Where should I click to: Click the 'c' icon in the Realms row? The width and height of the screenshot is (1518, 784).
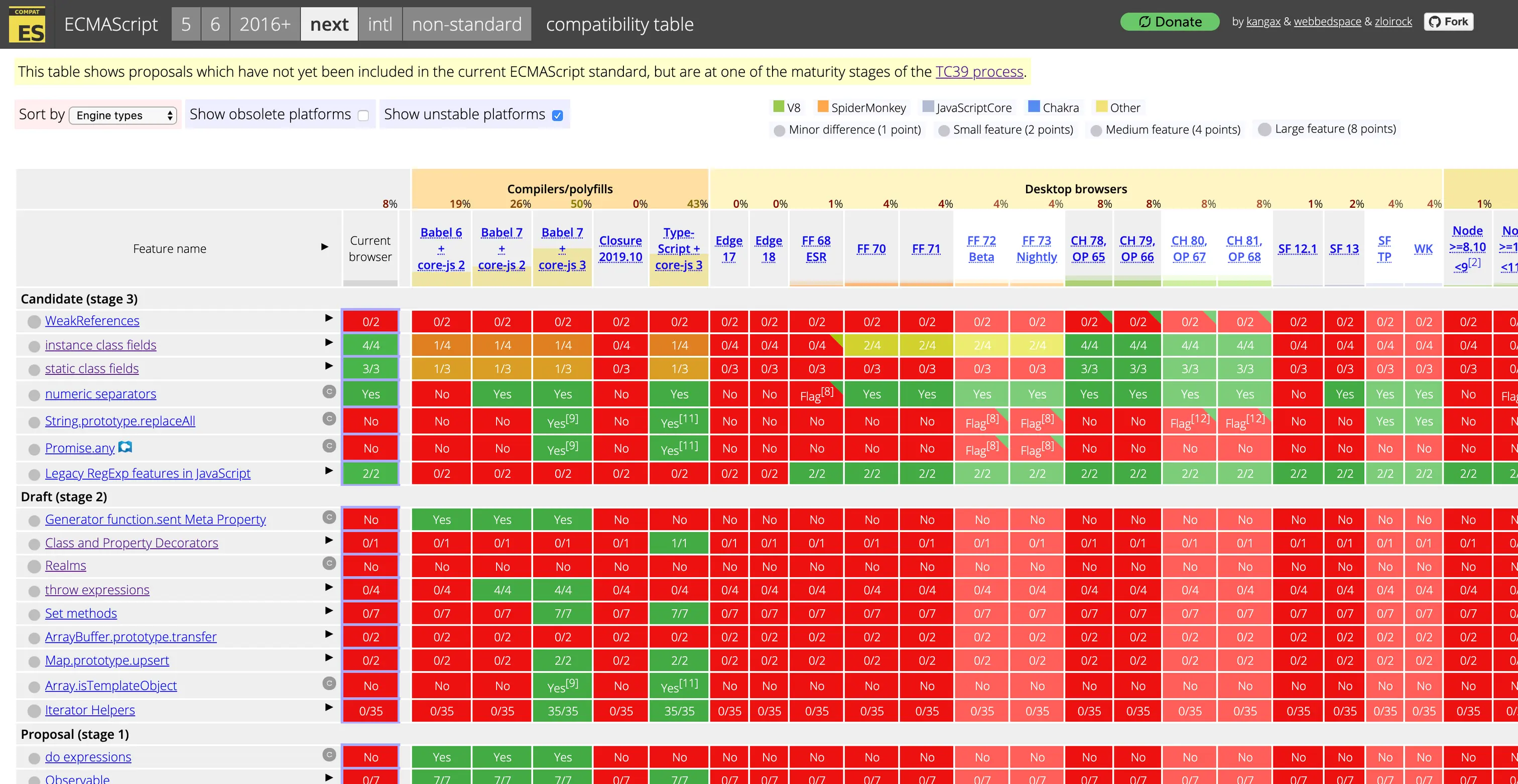point(329,563)
